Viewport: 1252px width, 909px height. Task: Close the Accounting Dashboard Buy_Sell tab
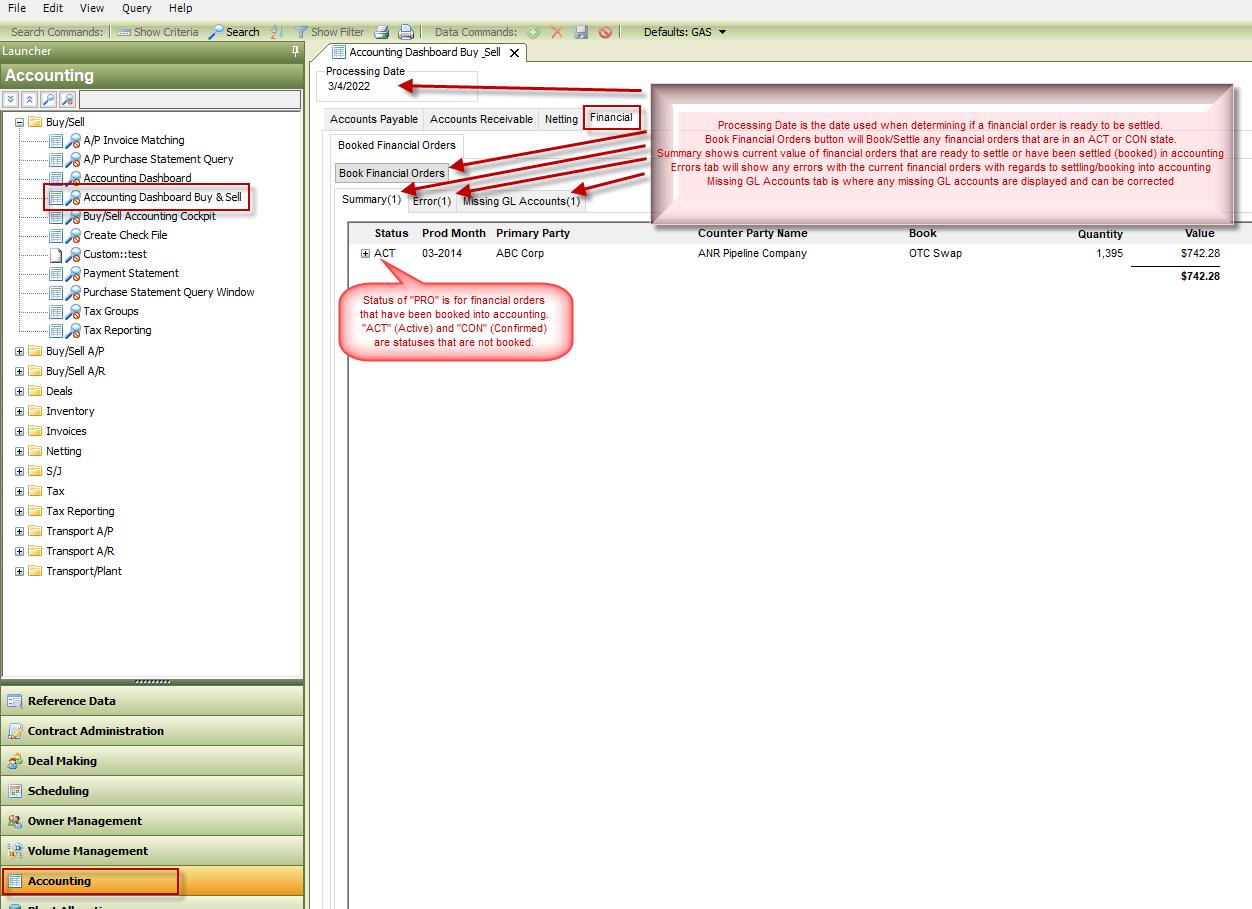tap(514, 53)
